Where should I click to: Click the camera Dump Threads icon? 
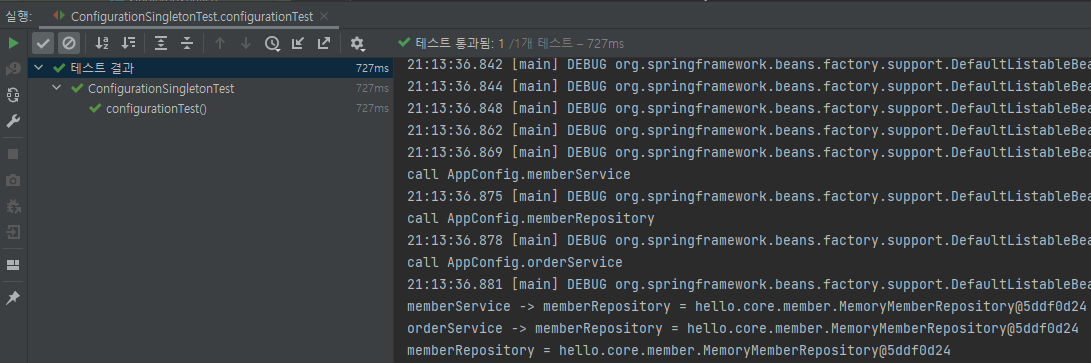click(13, 180)
